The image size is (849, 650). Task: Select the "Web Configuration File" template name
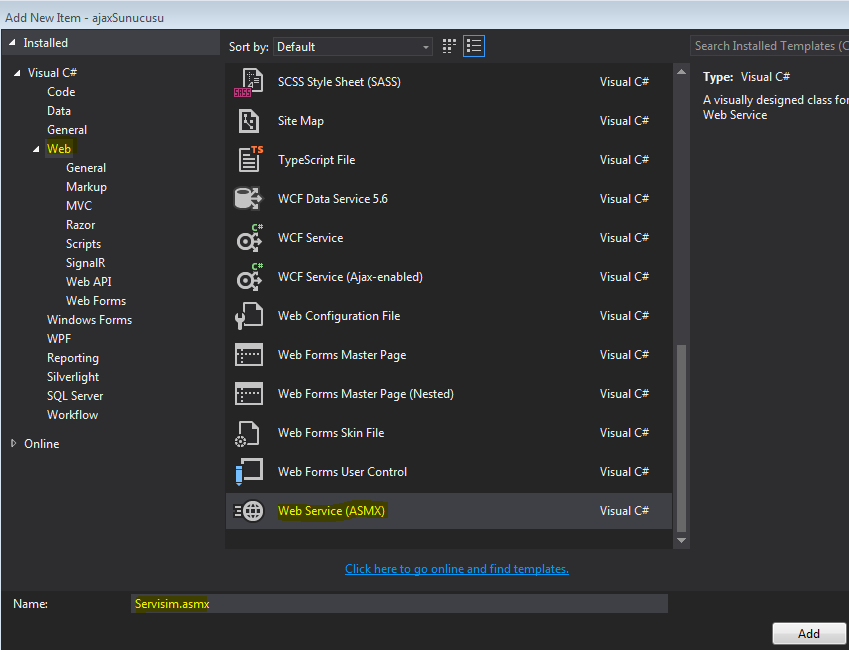pyautogui.click(x=339, y=316)
